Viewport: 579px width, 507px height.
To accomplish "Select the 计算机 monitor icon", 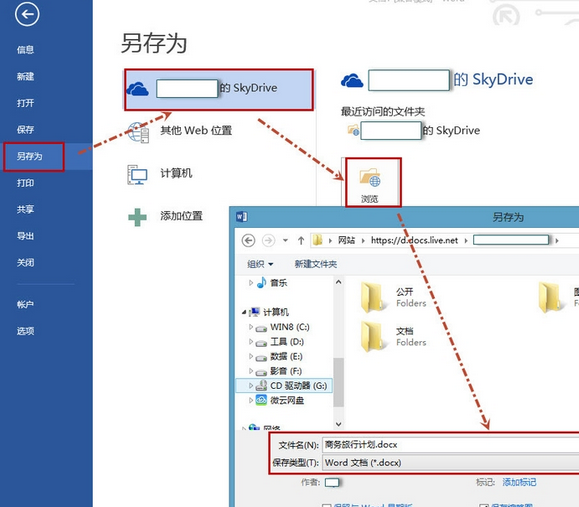I will 137,175.
